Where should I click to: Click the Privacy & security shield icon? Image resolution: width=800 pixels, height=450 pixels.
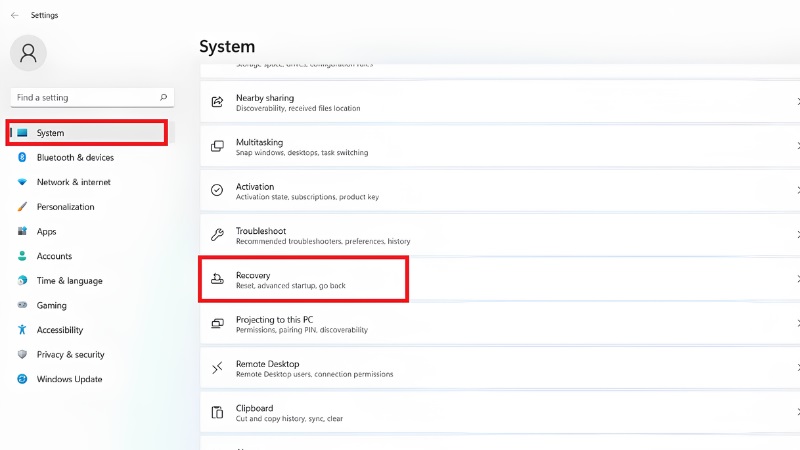pos(22,354)
